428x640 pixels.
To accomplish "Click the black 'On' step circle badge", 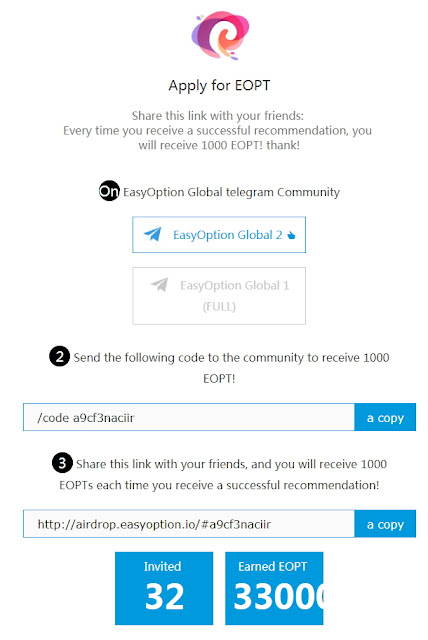I will (x=109, y=191).
